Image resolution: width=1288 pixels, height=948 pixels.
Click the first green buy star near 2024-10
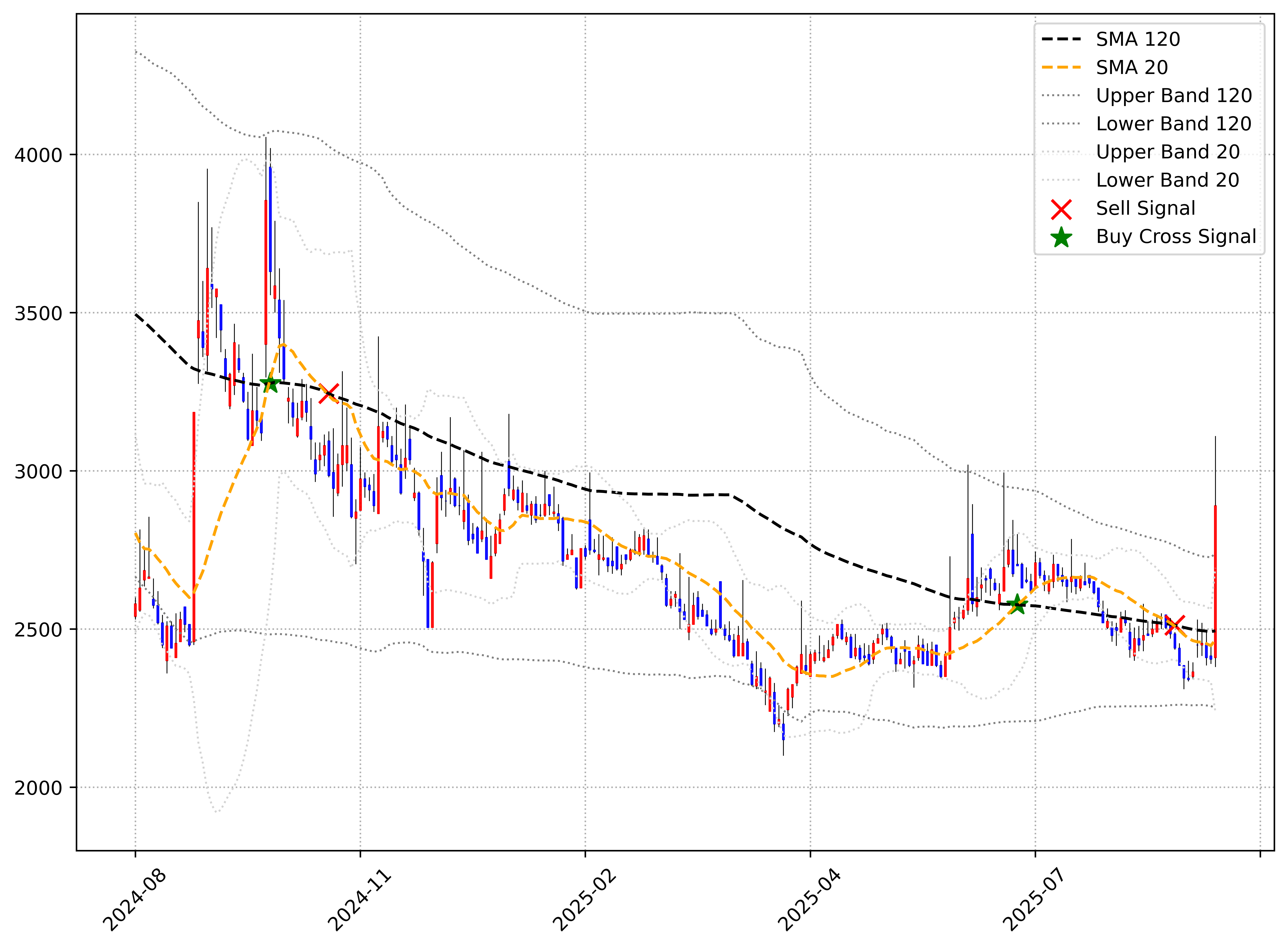pyautogui.click(x=270, y=383)
